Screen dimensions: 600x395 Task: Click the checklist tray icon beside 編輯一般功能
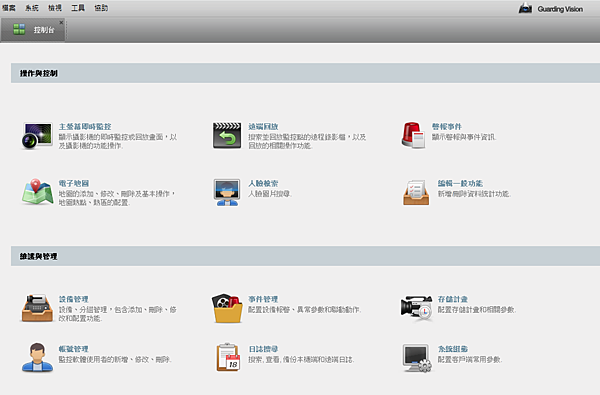tap(416, 193)
